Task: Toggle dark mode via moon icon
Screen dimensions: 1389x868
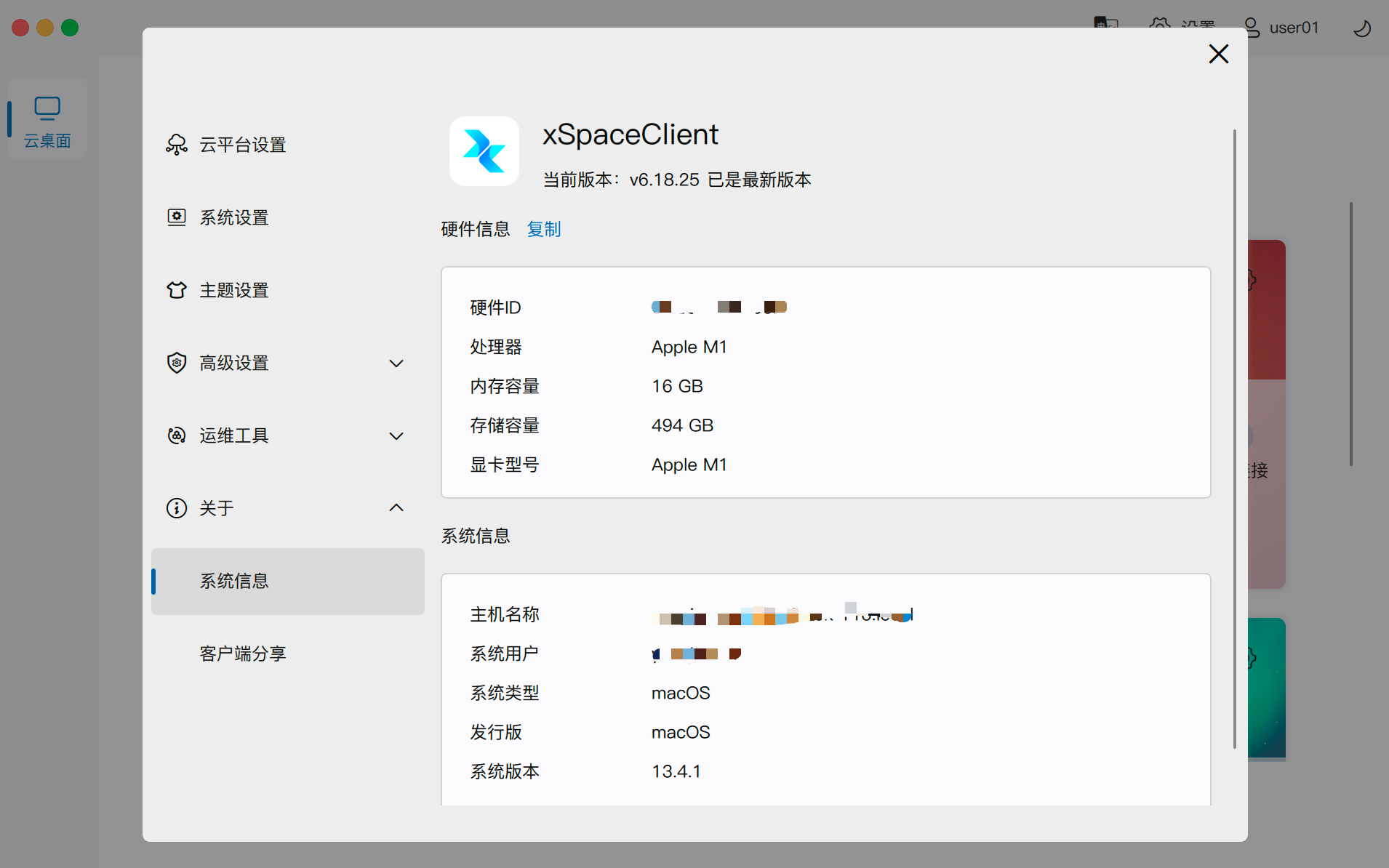Action: [x=1361, y=28]
